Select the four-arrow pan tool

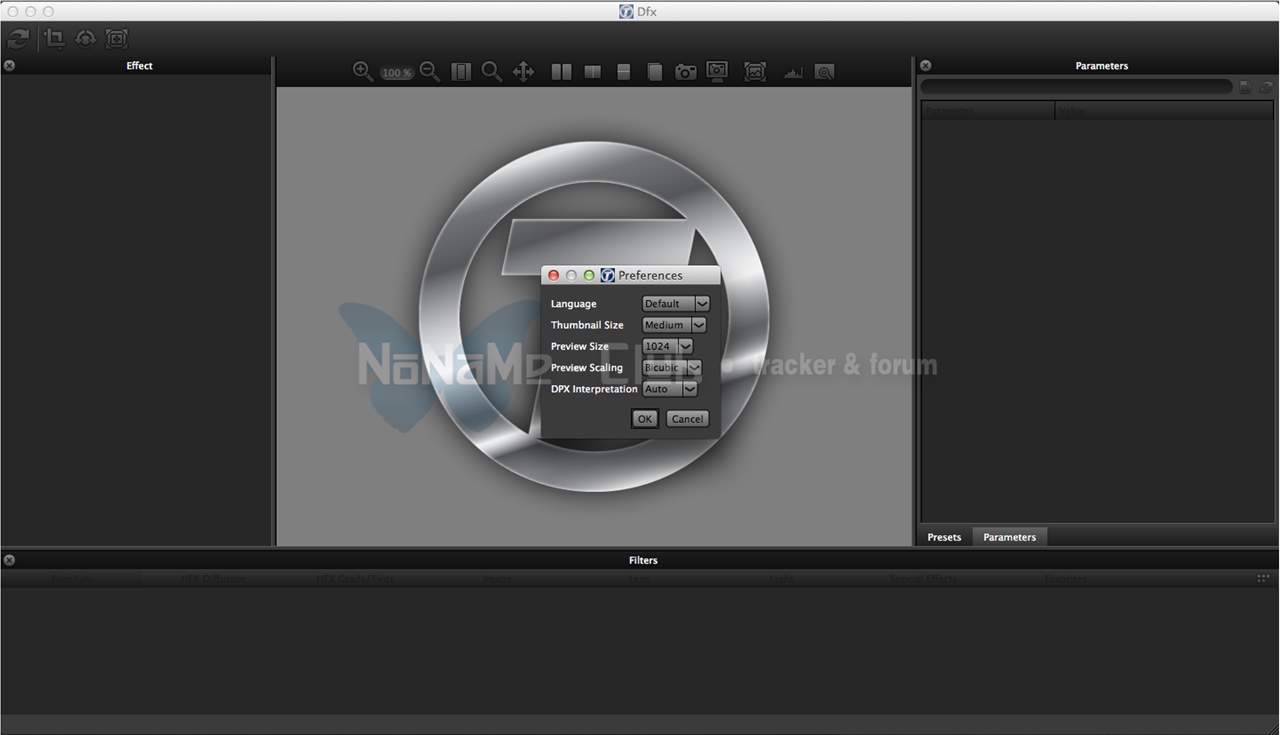click(523, 72)
